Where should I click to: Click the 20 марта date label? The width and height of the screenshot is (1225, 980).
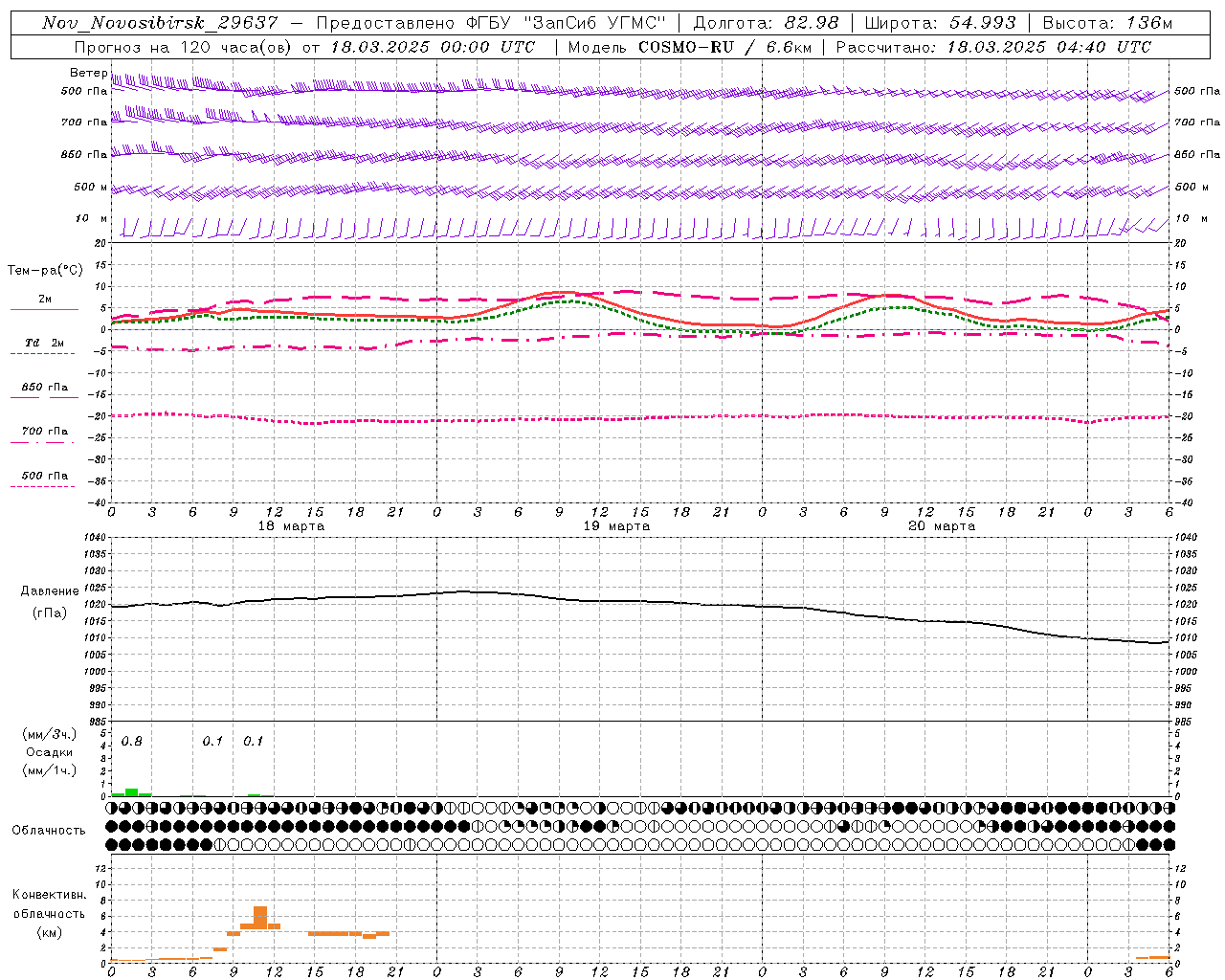click(x=942, y=526)
